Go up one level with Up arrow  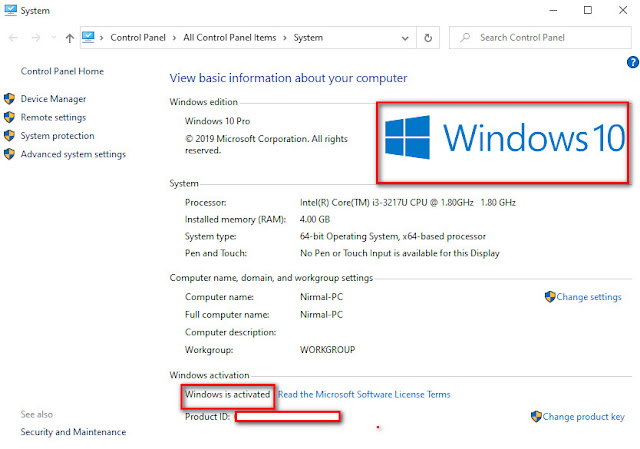pos(69,38)
